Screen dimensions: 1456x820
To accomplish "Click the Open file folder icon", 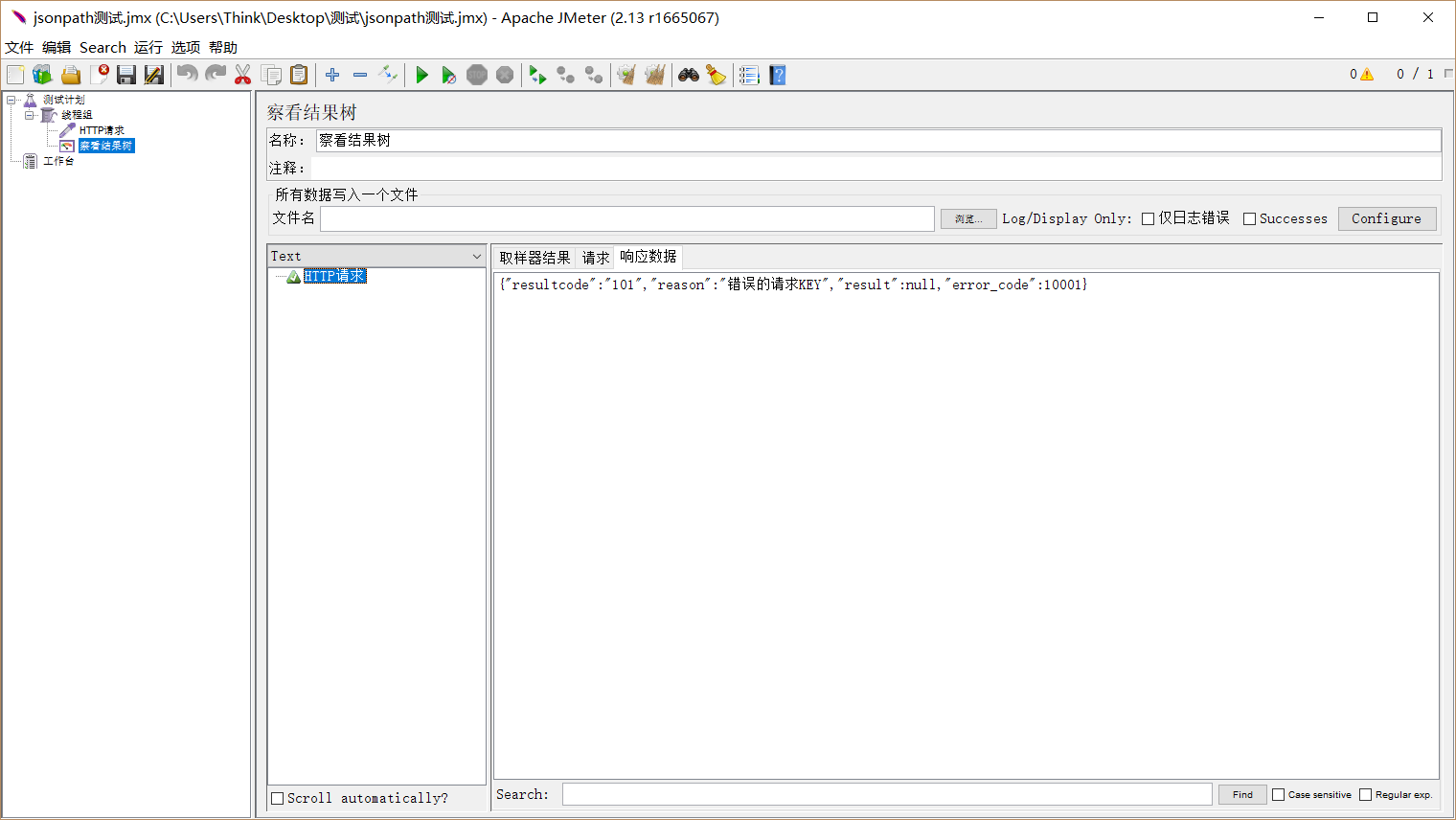I will point(71,75).
